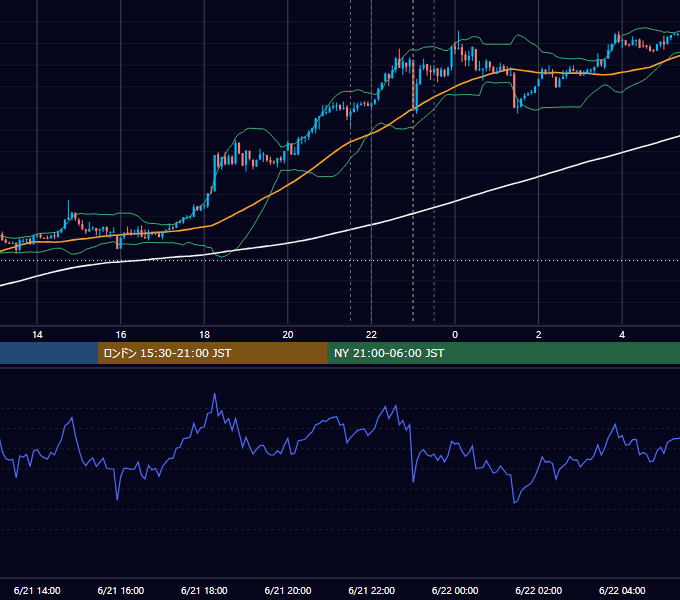
Task: Click the 6/21 20:00 date label
Action: (288, 590)
